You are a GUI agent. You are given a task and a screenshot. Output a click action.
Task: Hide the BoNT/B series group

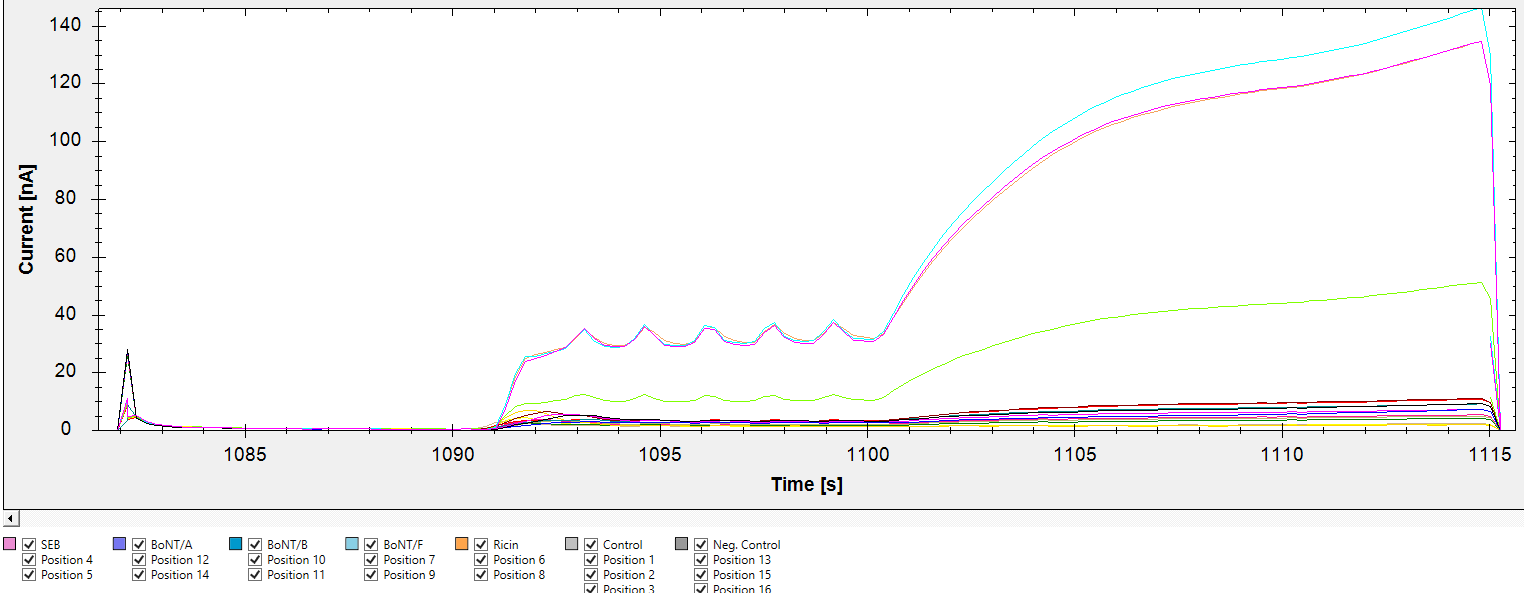(x=255, y=545)
